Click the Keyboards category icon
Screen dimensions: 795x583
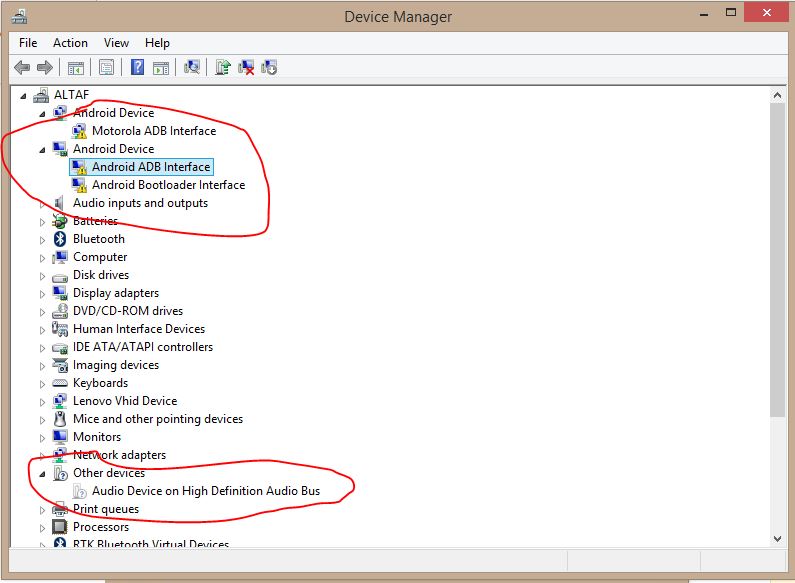(x=60, y=383)
